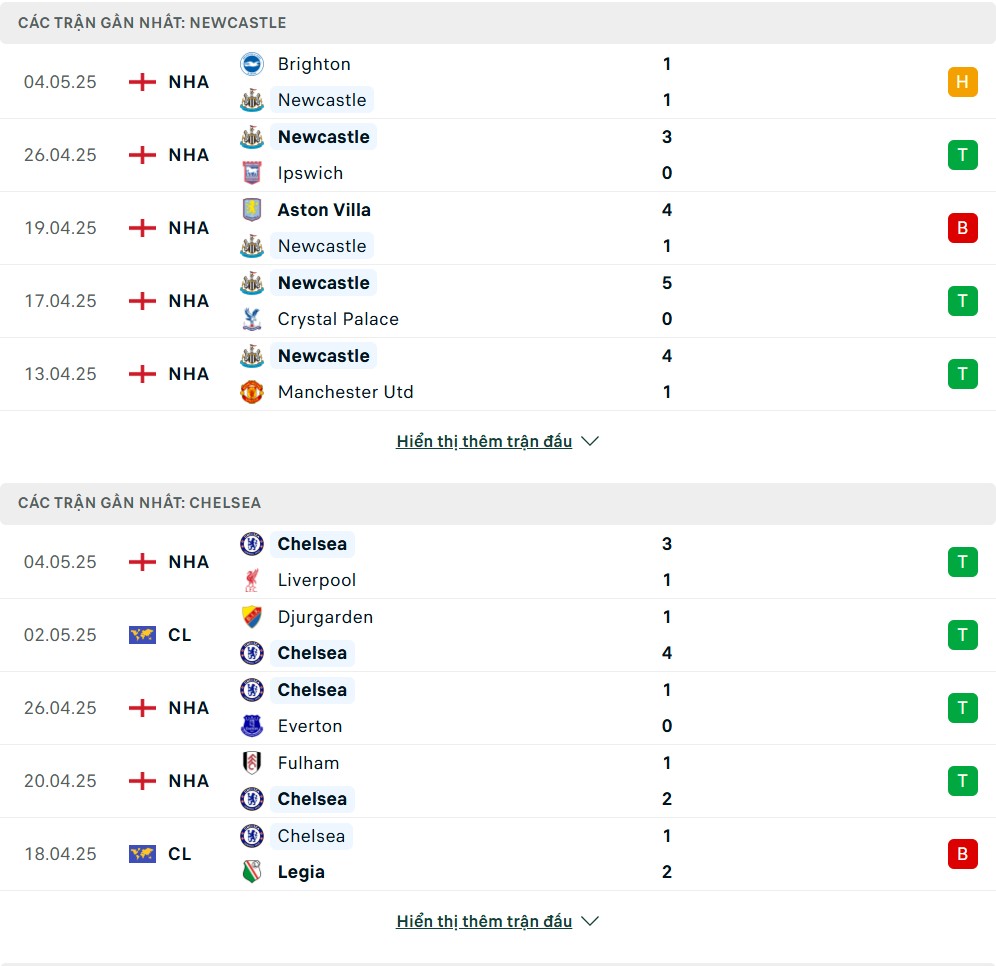Click the Manchester Utd crest icon

252,392
